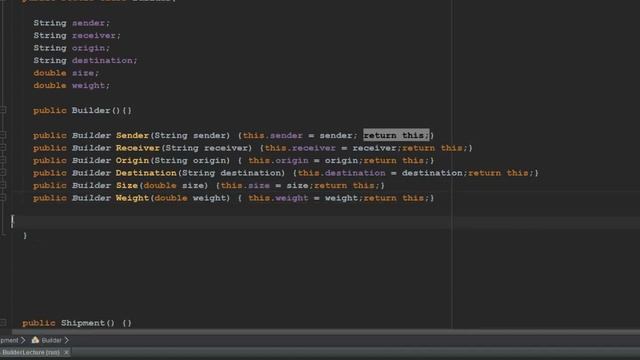Click the Weight method name
The width and height of the screenshot is (640, 360).
click(x=132, y=198)
